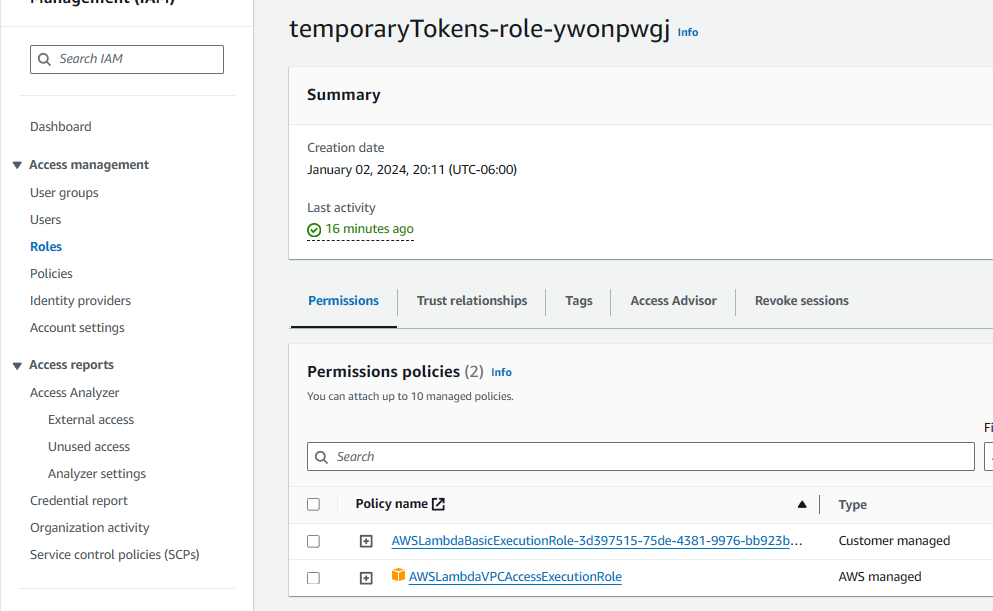Click the sort arrow in Policy name column
Image resolution: width=993 pixels, height=611 pixels.
pyautogui.click(x=802, y=505)
